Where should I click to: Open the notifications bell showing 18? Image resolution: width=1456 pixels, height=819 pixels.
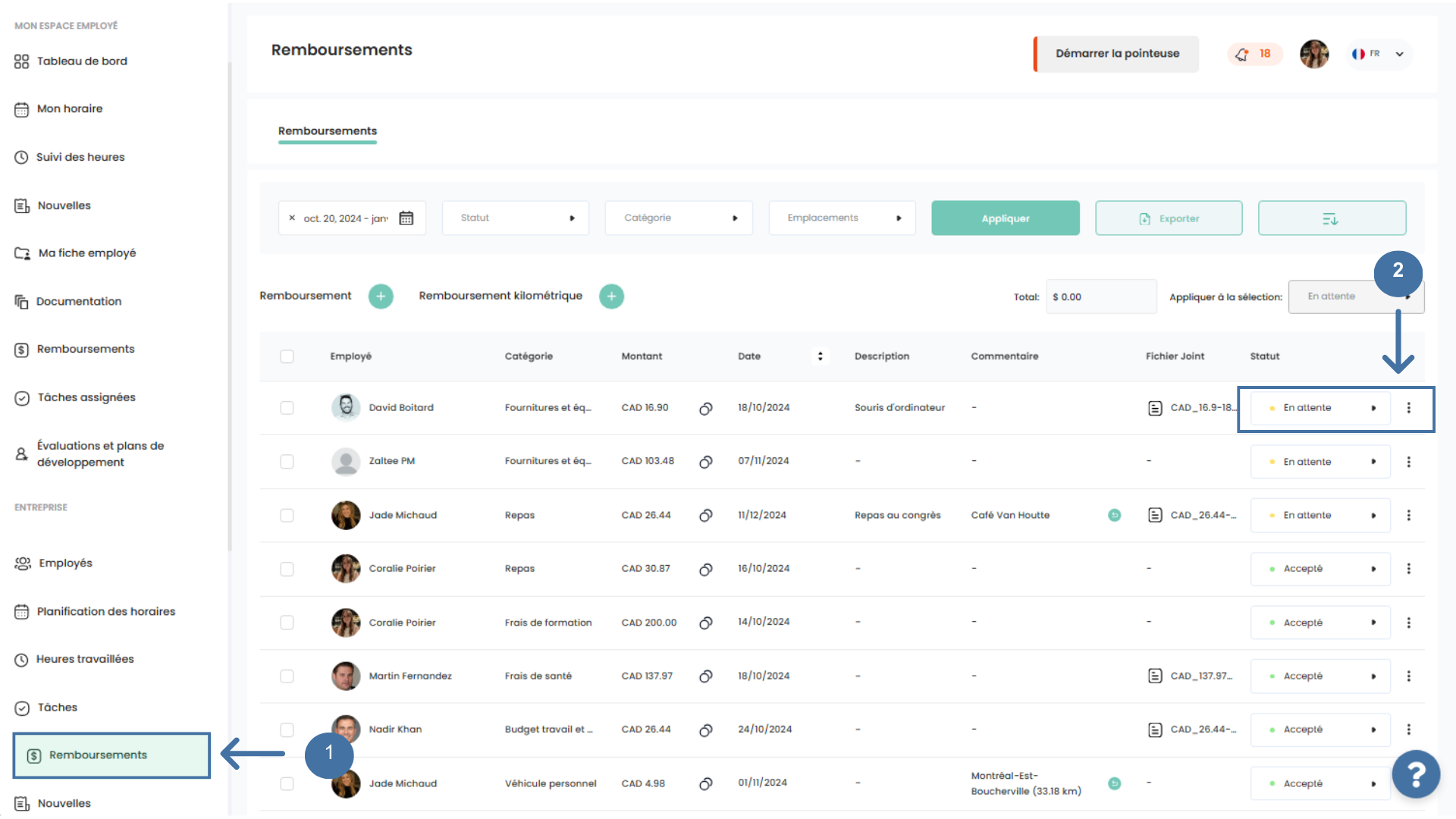click(x=1254, y=54)
